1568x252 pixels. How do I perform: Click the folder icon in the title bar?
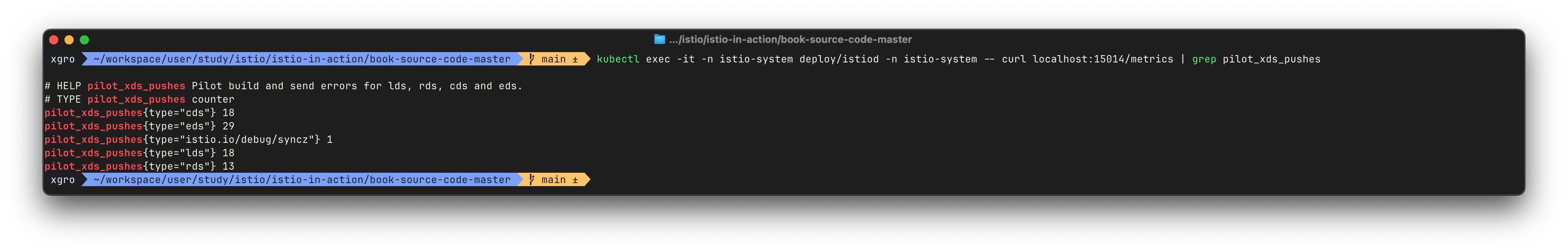click(x=659, y=39)
